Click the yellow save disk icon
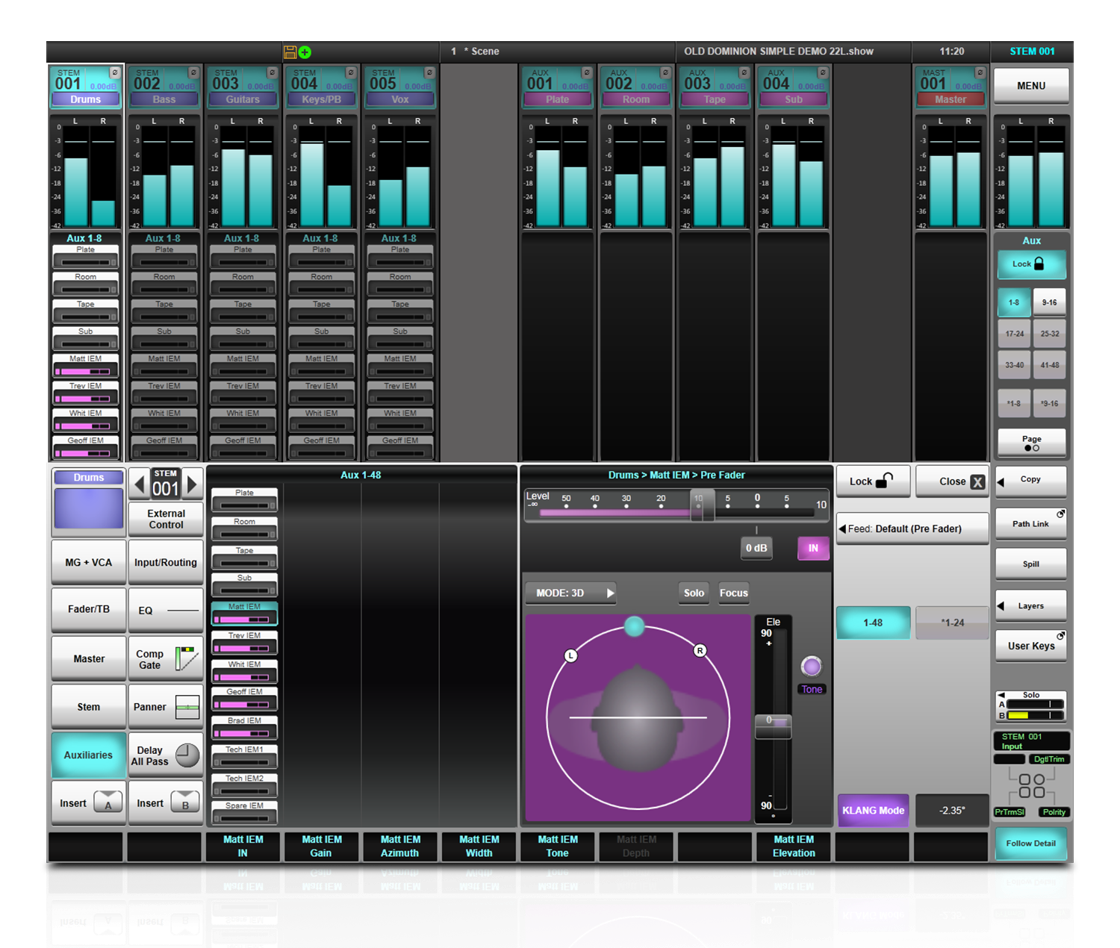Viewport: 1120px width, 948px height. 290,52
